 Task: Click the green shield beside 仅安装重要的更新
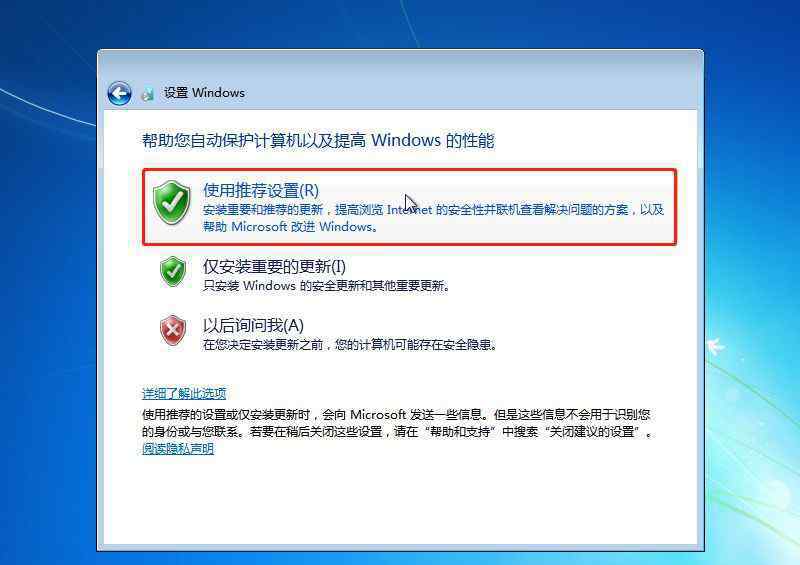(x=173, y=271)
